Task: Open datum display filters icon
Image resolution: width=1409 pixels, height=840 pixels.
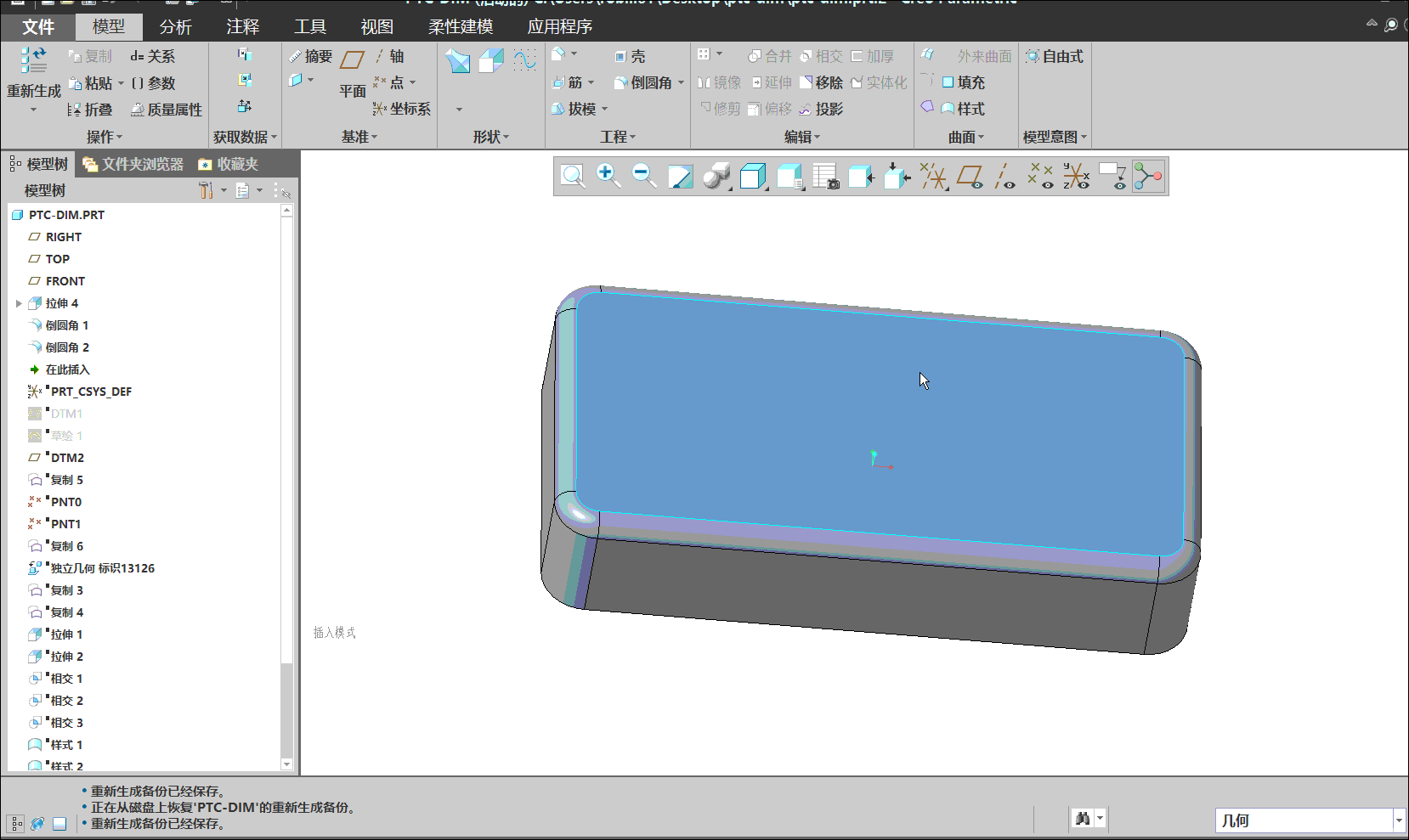Action: [x=933, y=177]
